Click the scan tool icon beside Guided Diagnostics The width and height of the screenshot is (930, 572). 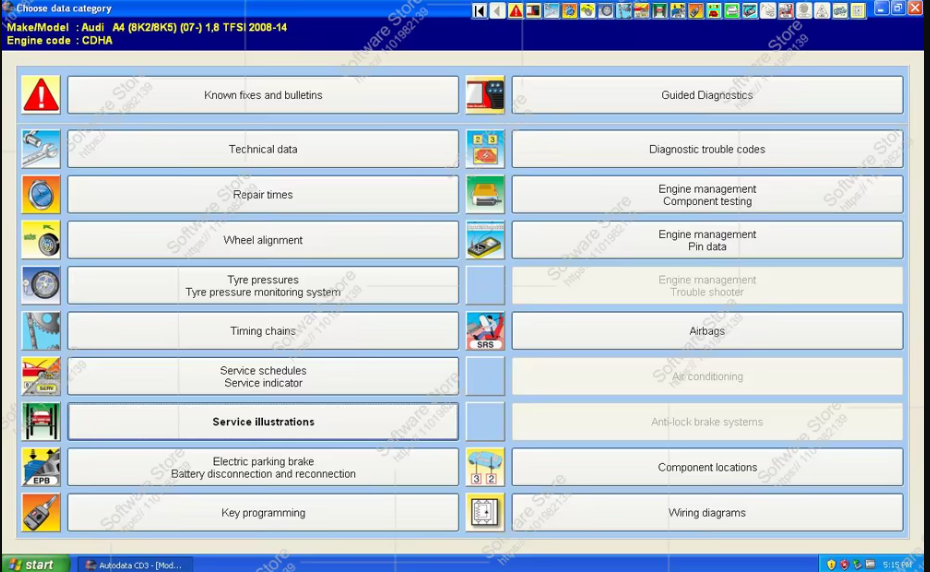[485, 95]
